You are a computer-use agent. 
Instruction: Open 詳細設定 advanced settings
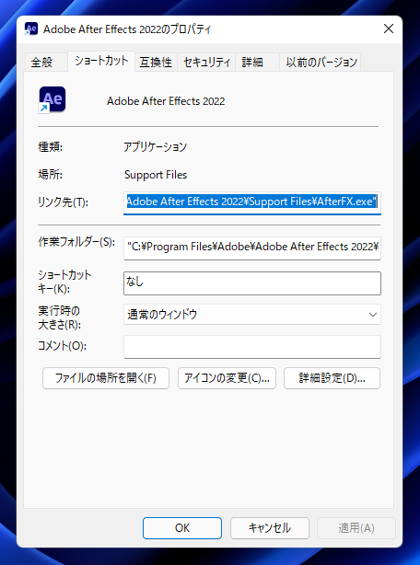(x=332, y=378)
